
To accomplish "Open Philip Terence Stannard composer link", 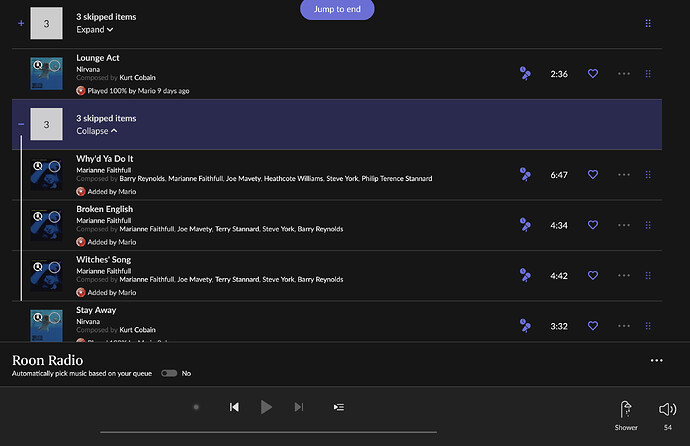I will [x=396, y=179].
